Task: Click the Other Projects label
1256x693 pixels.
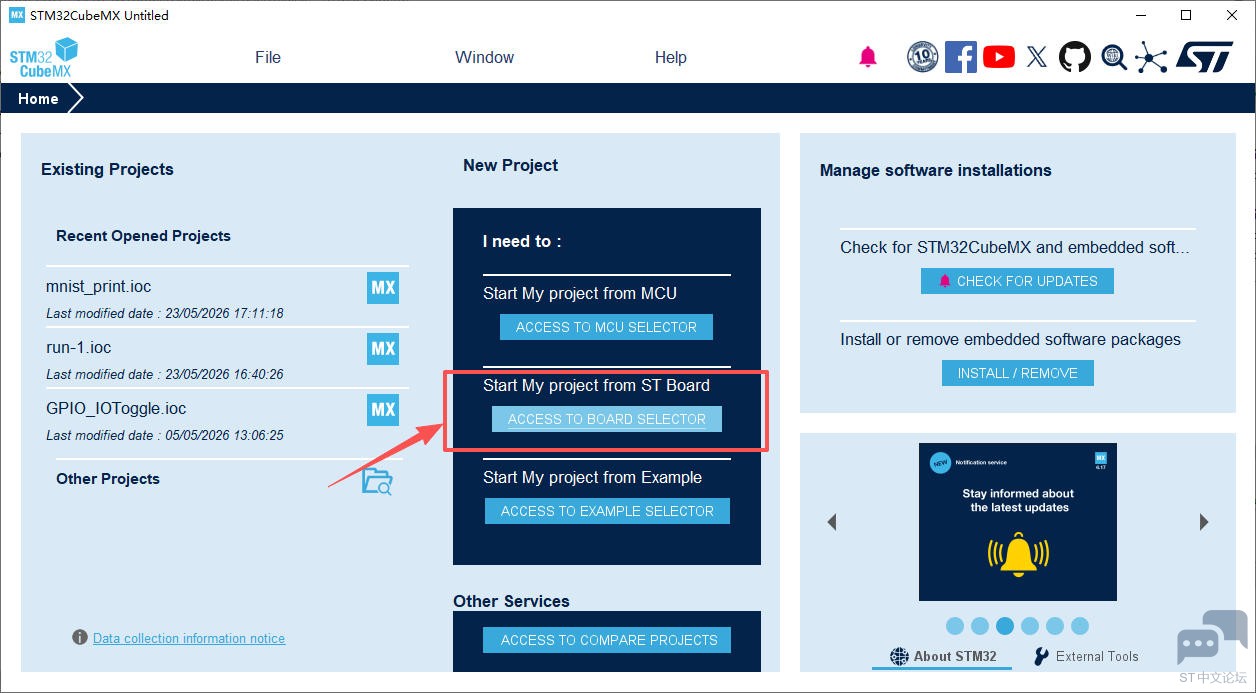Action: [x=108, y=478]
